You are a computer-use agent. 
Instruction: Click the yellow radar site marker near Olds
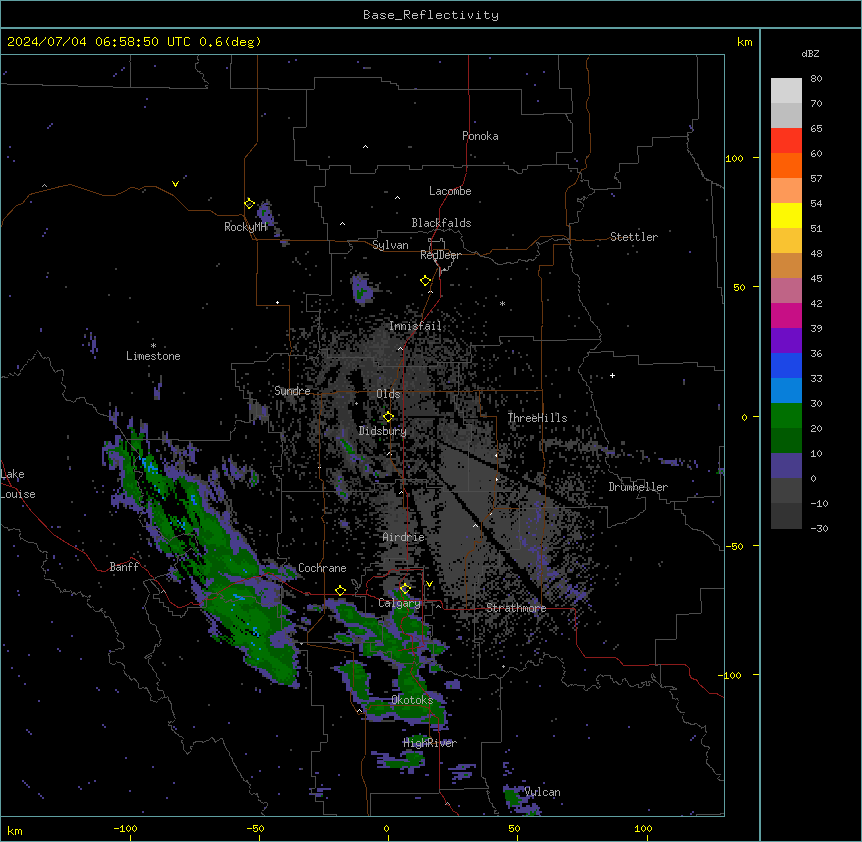[x=388, y=417]
